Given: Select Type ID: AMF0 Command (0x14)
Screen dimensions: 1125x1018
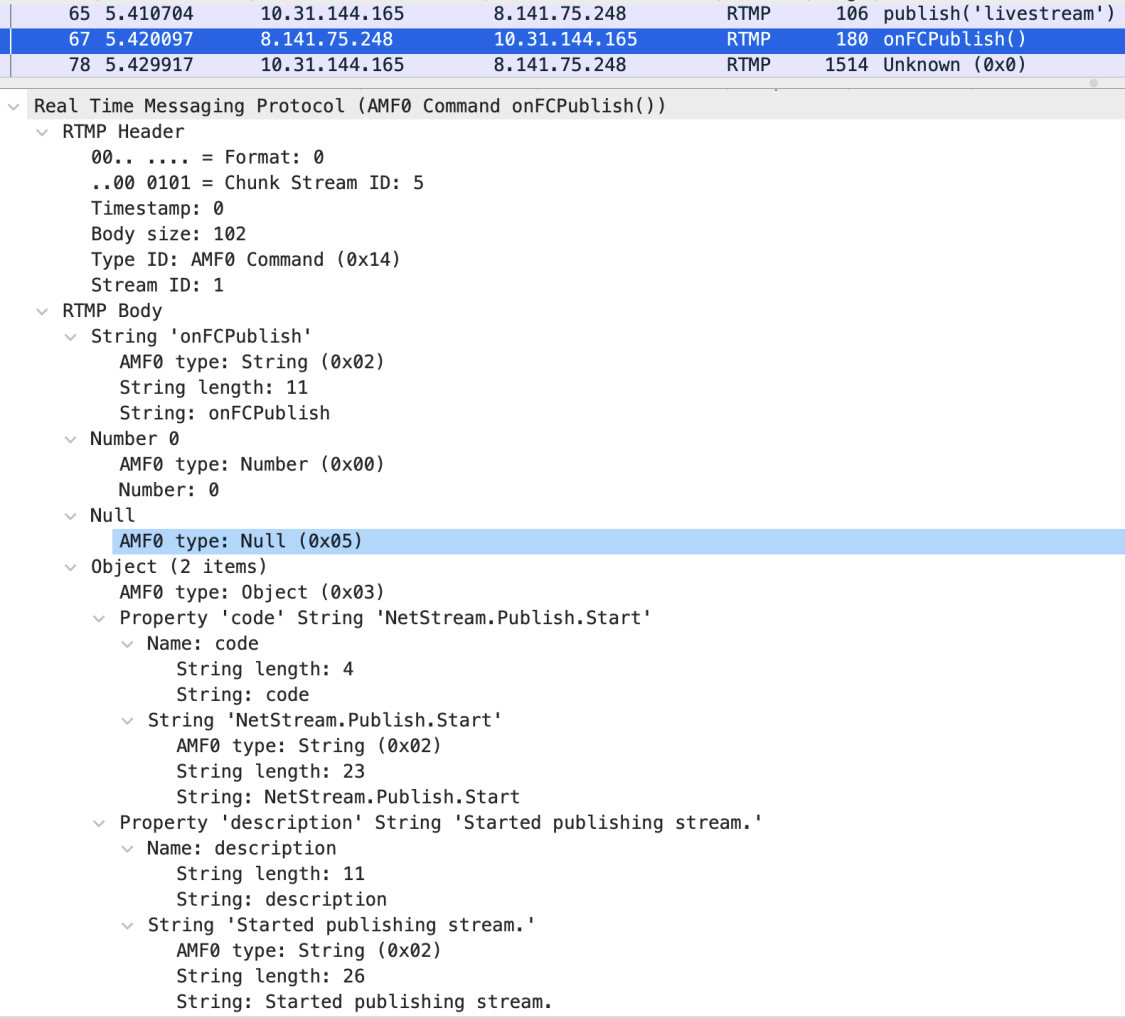Looking at the screenshot, I should pos(245,260).
